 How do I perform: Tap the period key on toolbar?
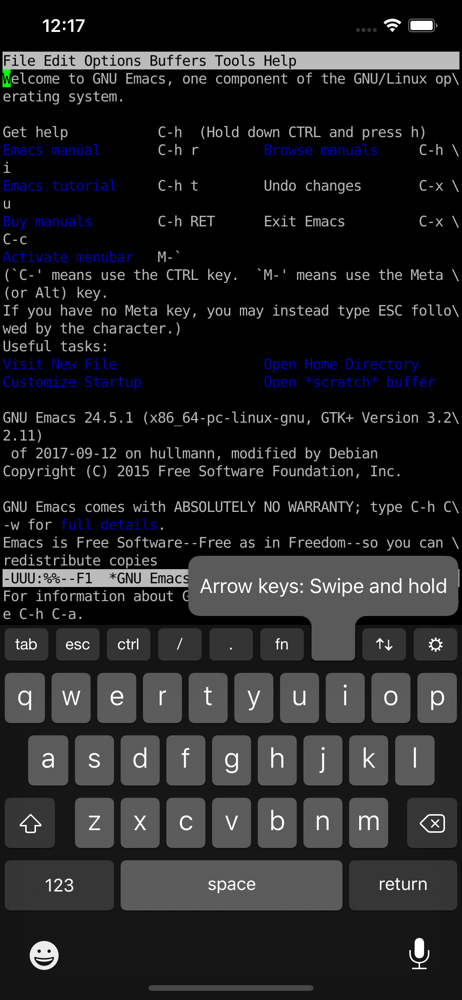pos(230,644)
